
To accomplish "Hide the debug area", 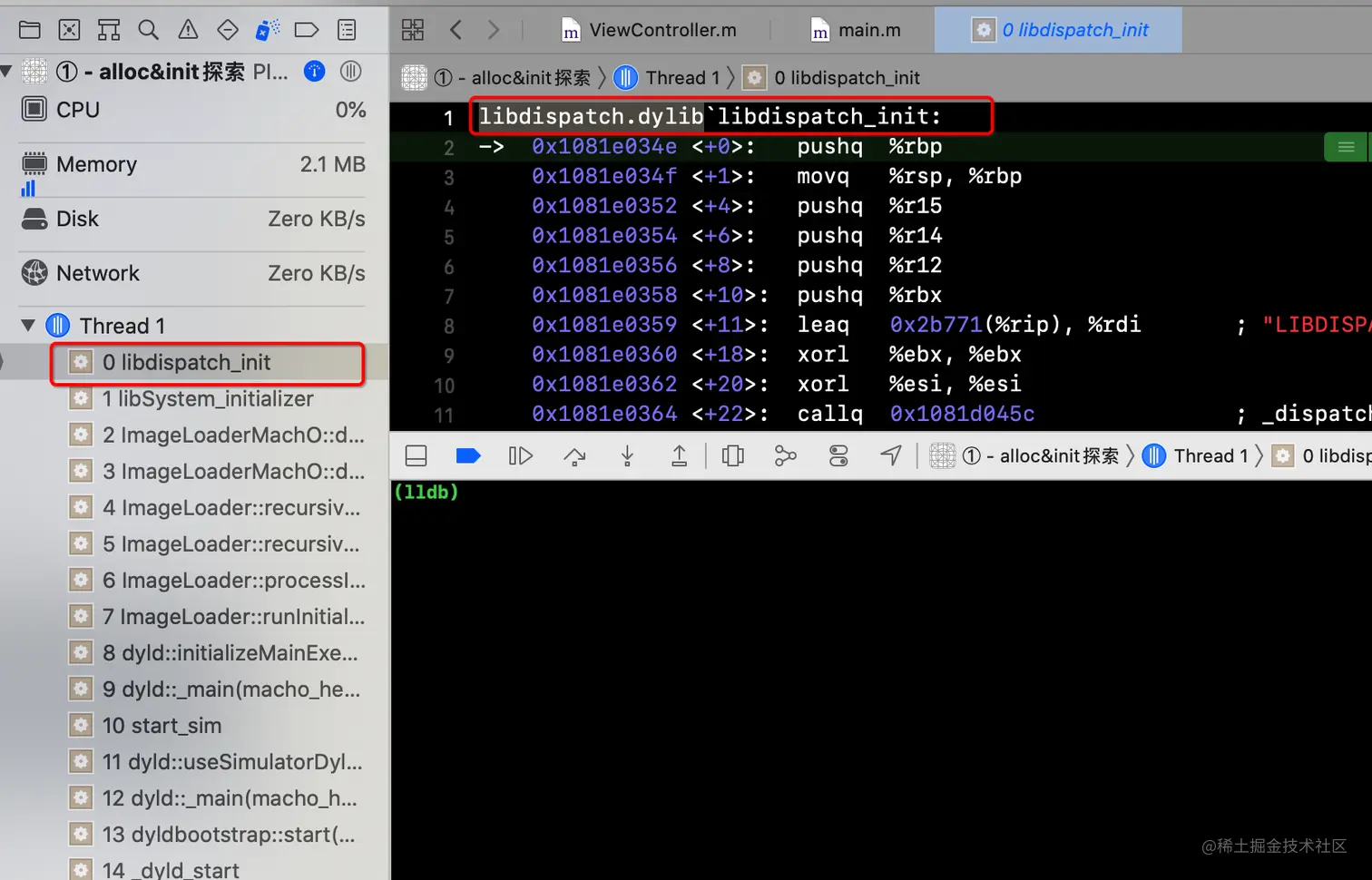I will 416,455.
